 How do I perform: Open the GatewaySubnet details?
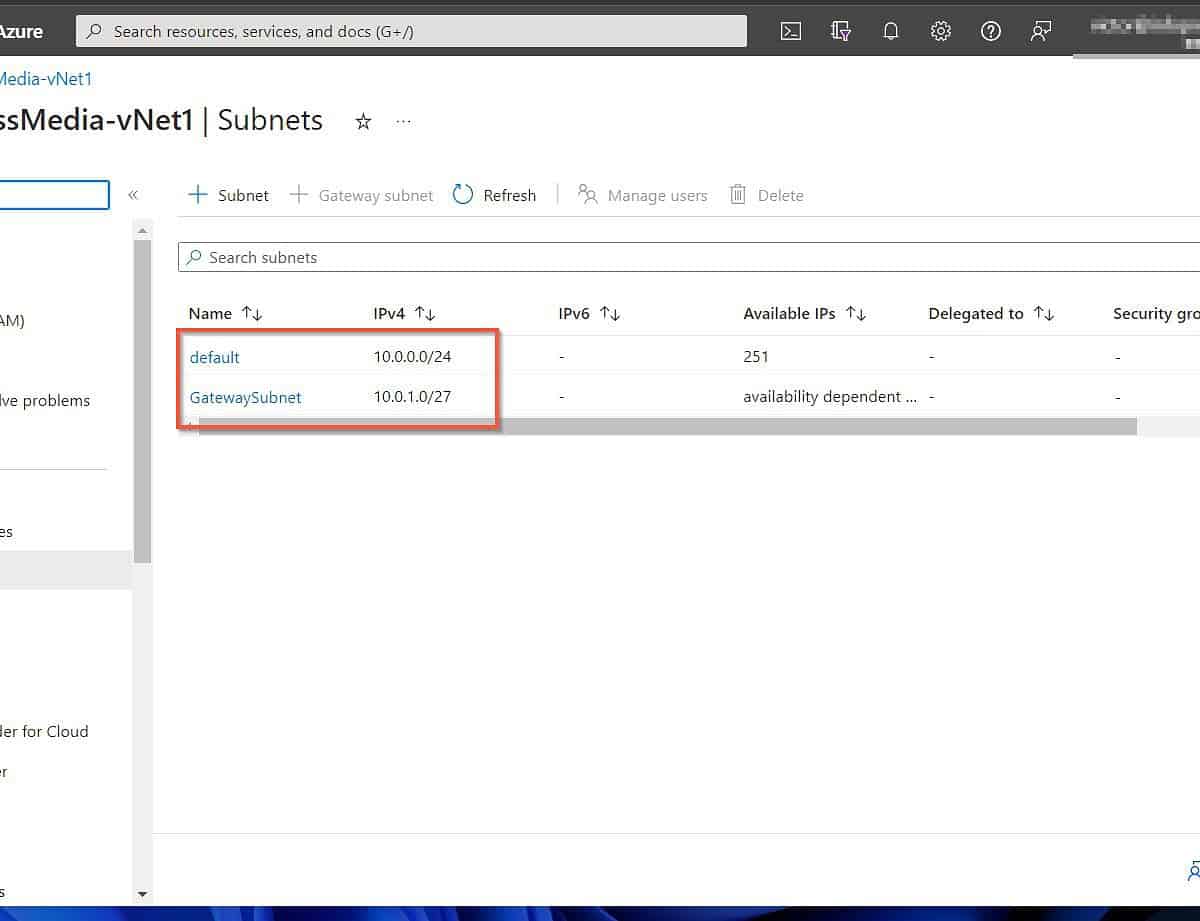coord(245,397)
